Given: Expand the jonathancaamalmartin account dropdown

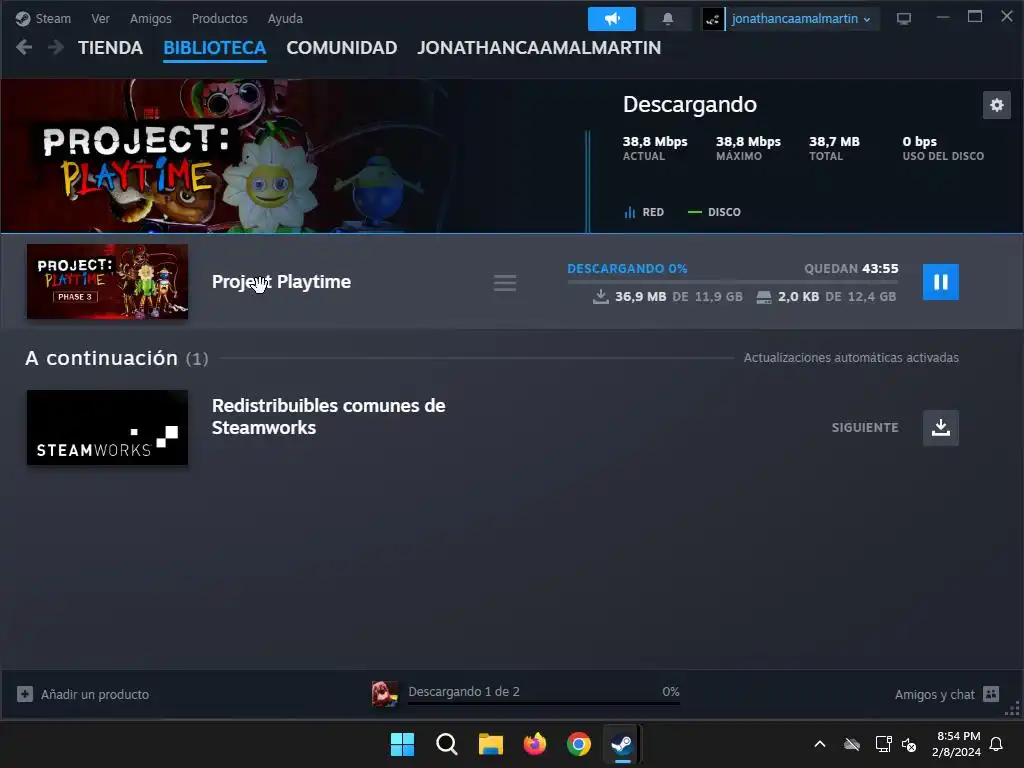Looking at the screenshot, I should tap(801, 19).
